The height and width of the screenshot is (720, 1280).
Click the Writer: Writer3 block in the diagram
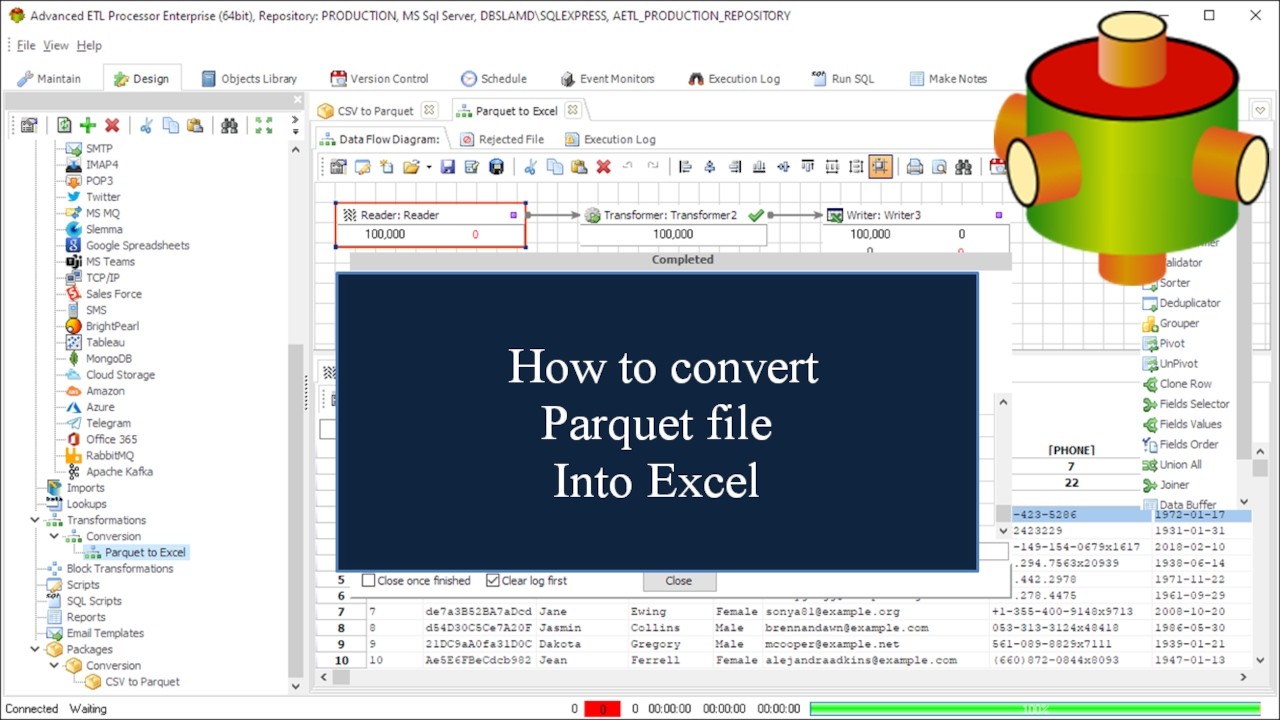tap(915, 228)
